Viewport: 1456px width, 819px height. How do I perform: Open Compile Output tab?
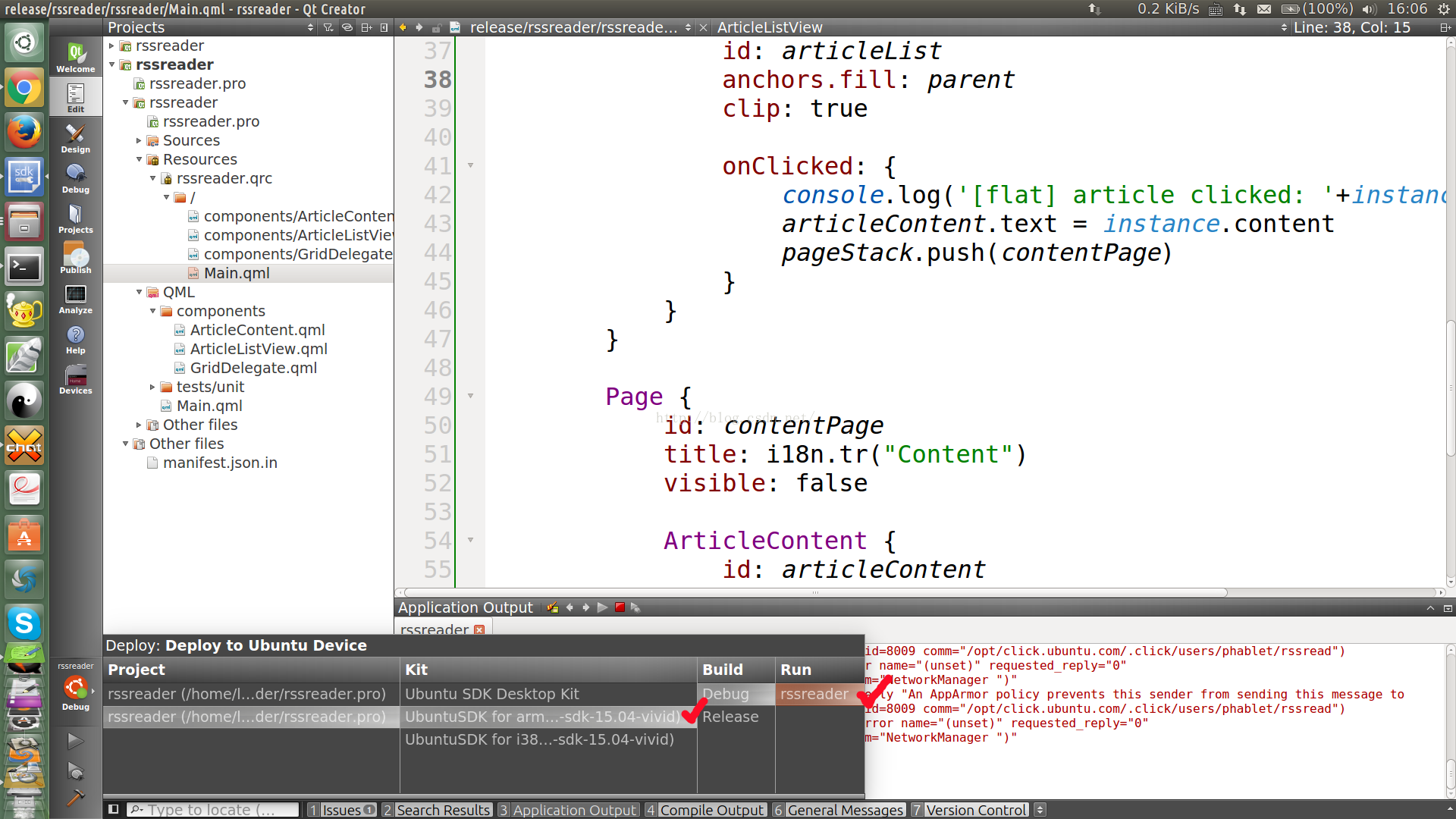705,810
